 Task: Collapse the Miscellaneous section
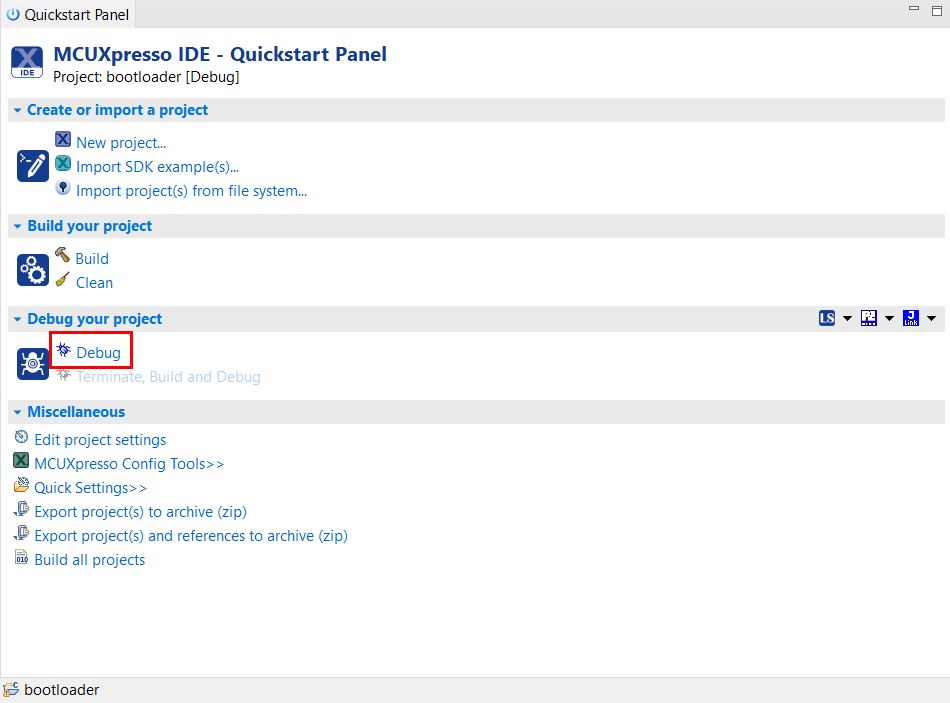point(18,412)
